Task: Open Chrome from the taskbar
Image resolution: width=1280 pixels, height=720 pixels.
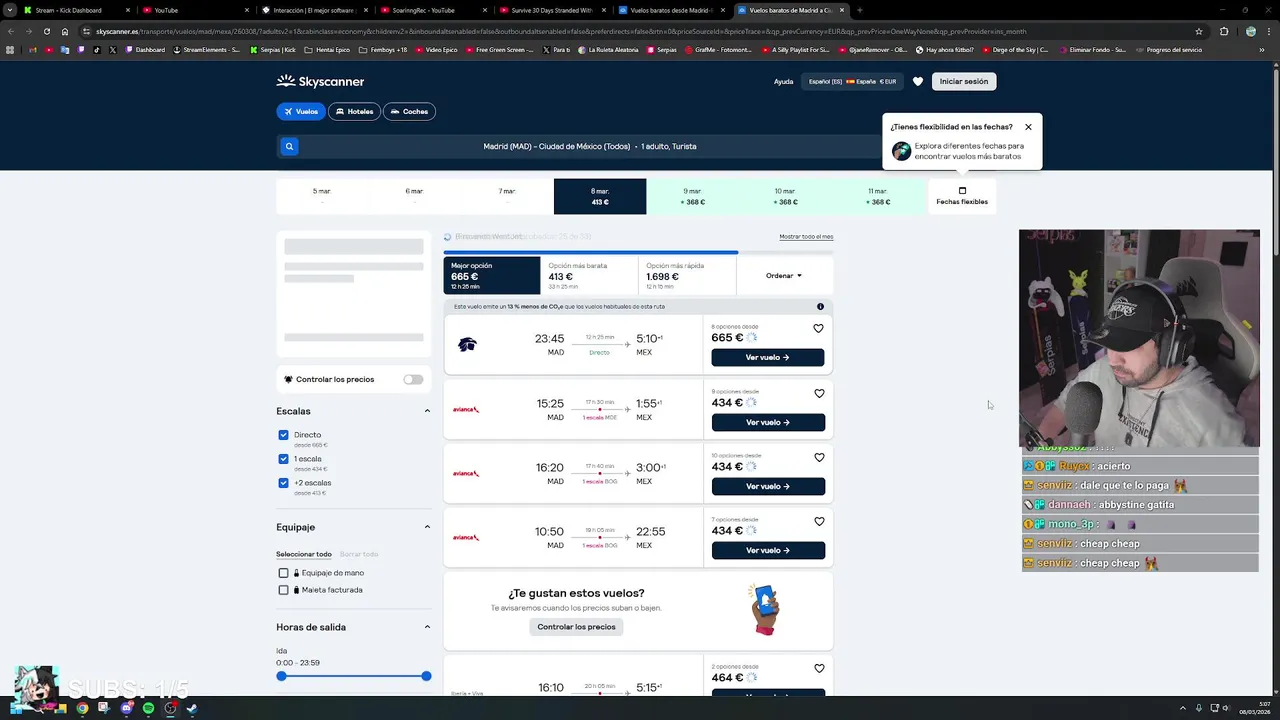Action: tap(82, 708)
